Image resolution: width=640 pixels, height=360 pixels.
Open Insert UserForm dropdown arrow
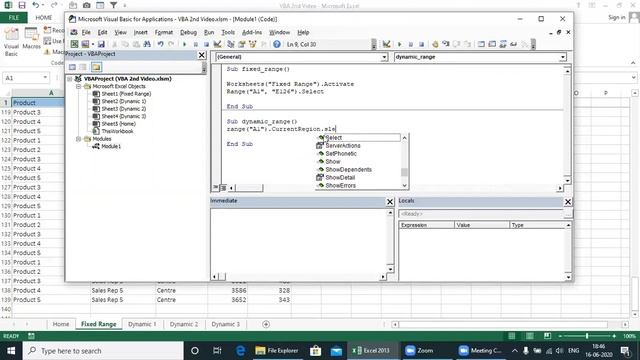(x=93, y=44)
